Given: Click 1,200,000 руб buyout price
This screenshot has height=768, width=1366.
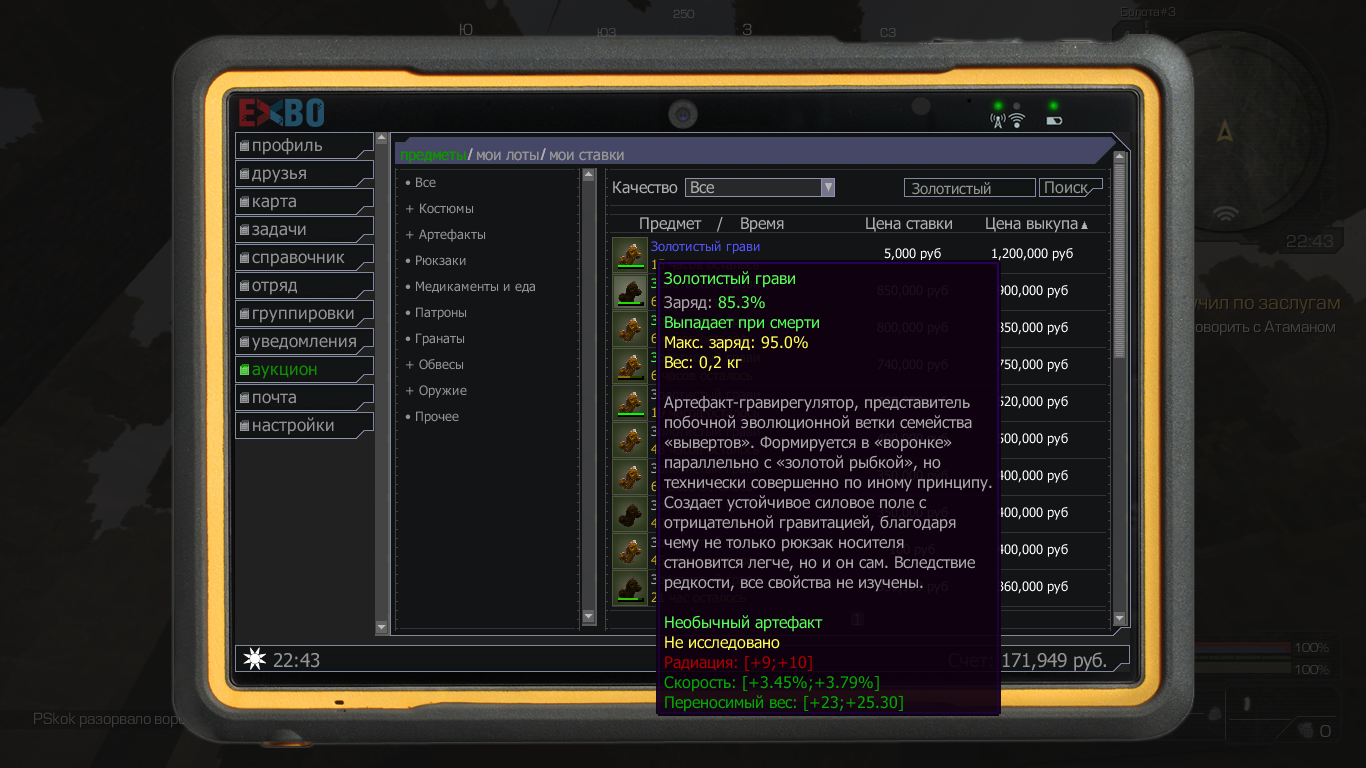Looking at the screenshot, I should tap(1031, 254).
